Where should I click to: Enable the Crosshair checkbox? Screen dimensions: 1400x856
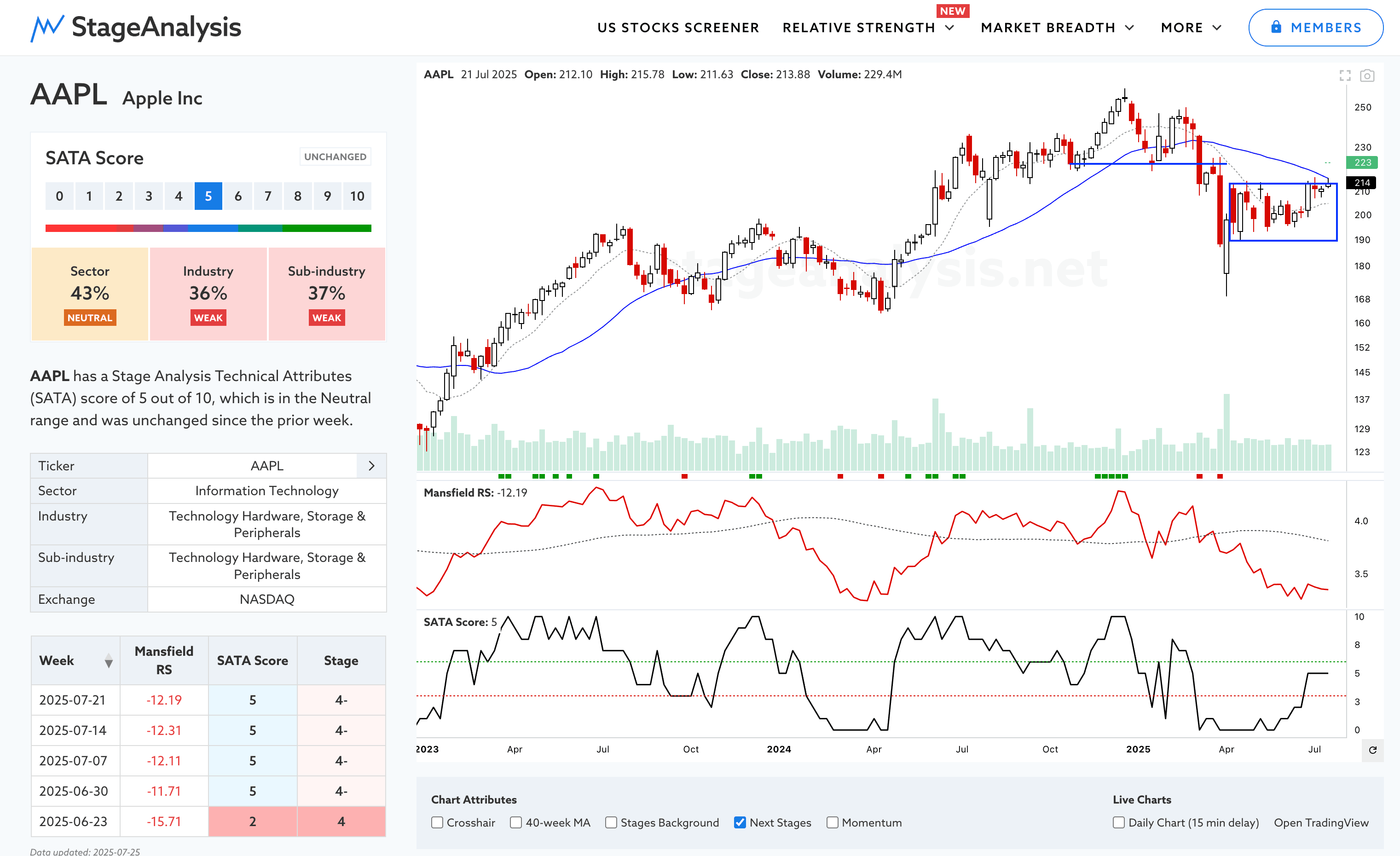[x=437, y=822]
